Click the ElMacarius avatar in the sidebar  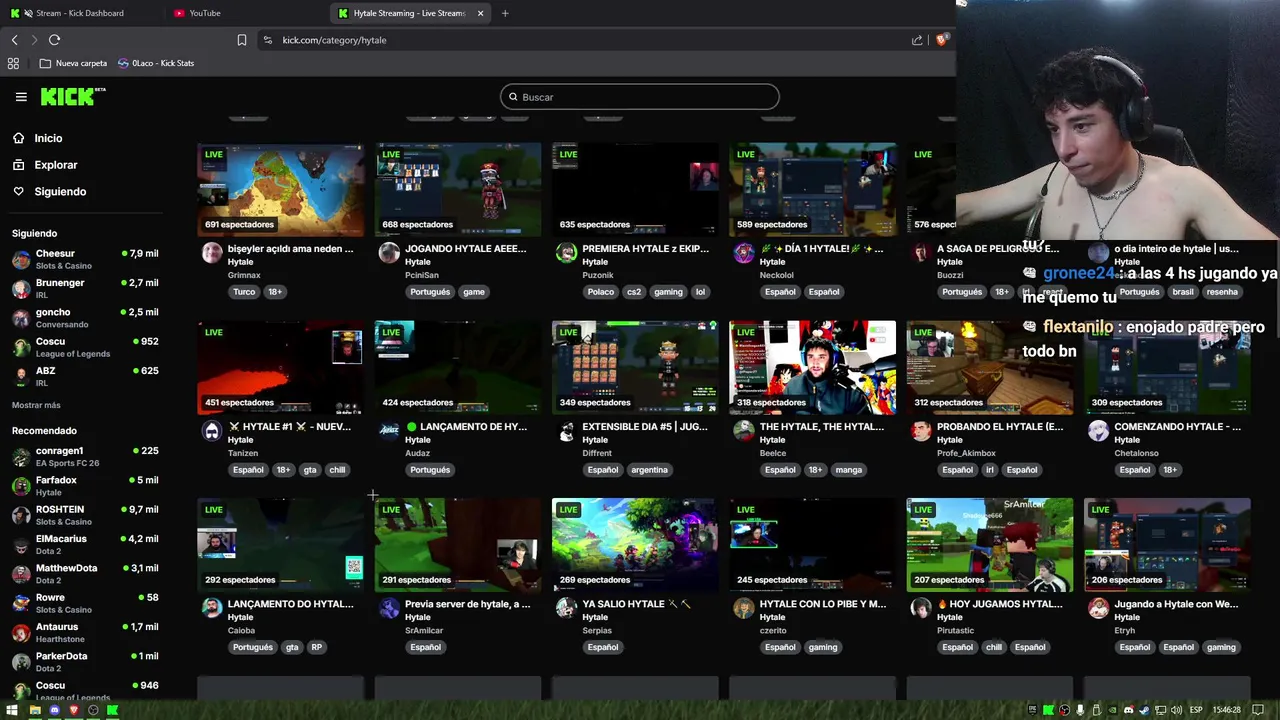tap(21, 545)
